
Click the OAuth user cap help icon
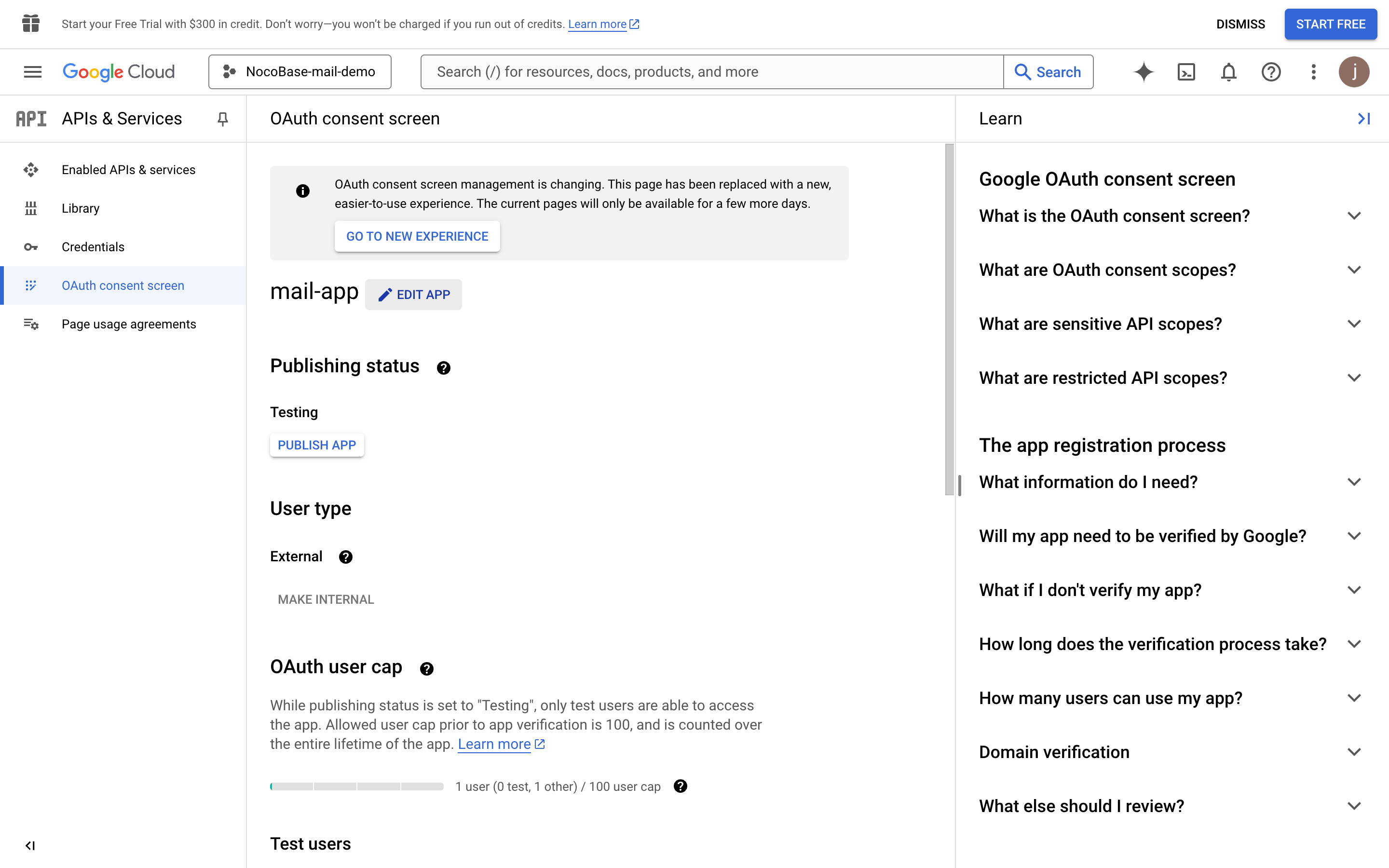click(x=426, y=668)
